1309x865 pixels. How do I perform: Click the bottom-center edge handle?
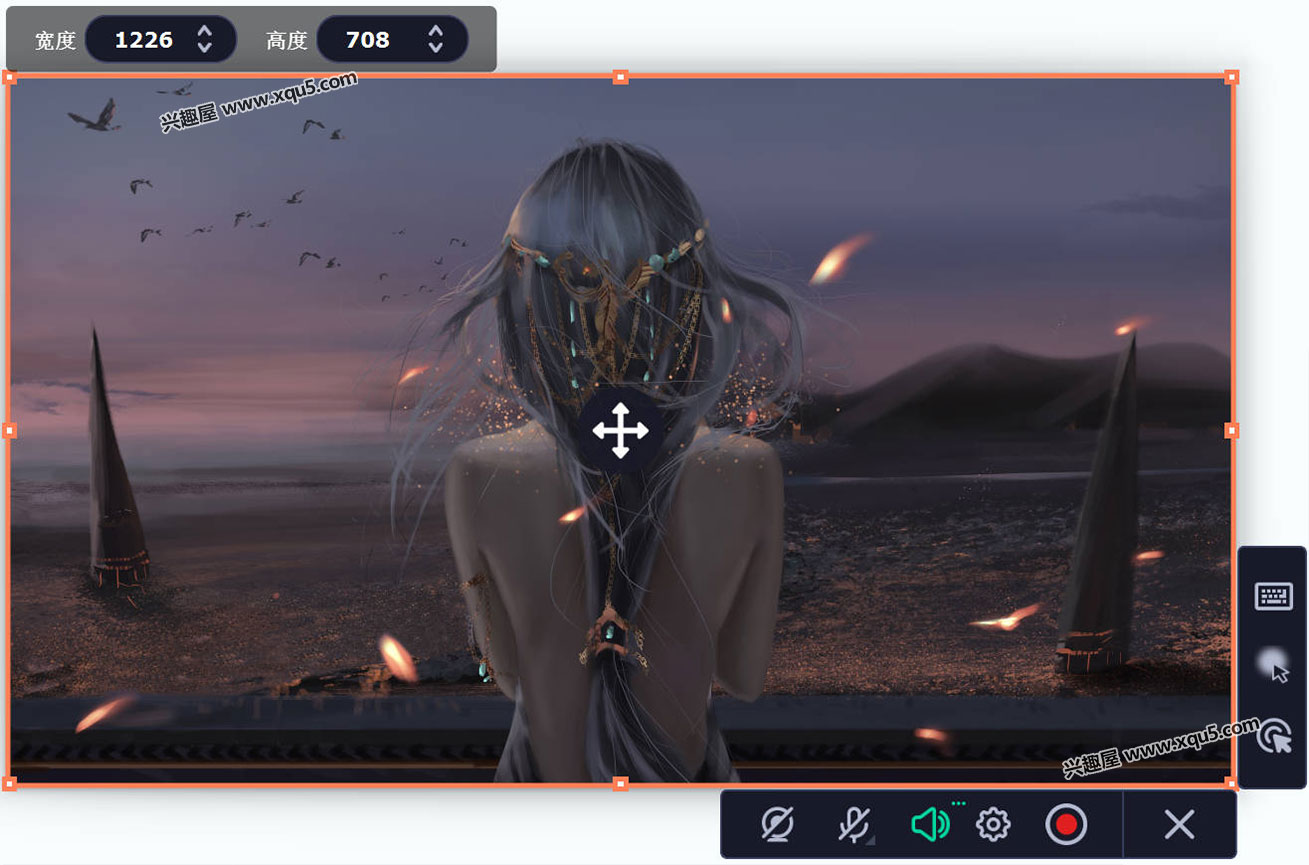(621, 784)
